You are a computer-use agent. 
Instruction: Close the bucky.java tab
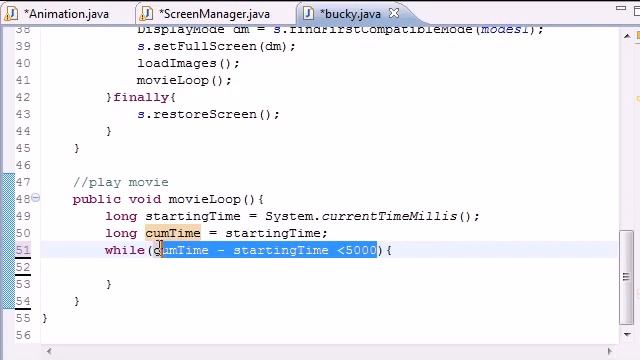(x=394, y=13)
